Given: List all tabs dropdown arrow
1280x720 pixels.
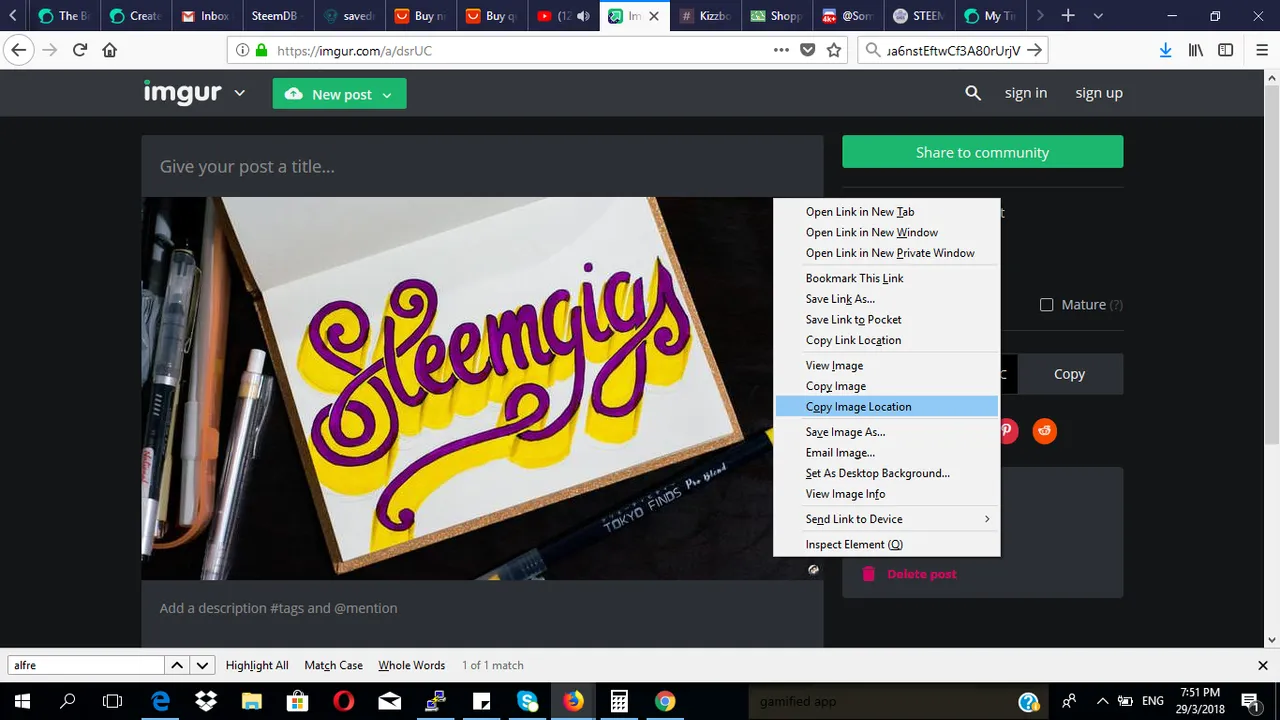Looking at the screenshot, I should coord(1098,16).
